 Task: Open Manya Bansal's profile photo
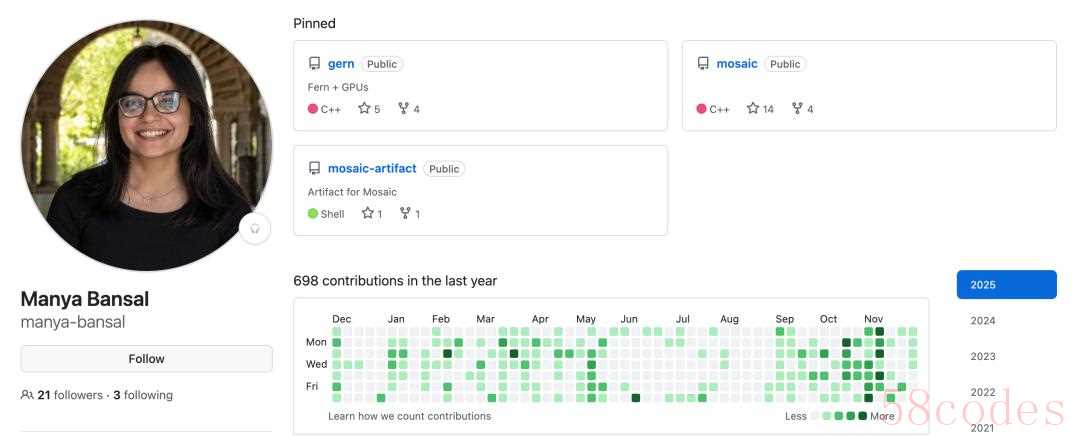[146, 145]
